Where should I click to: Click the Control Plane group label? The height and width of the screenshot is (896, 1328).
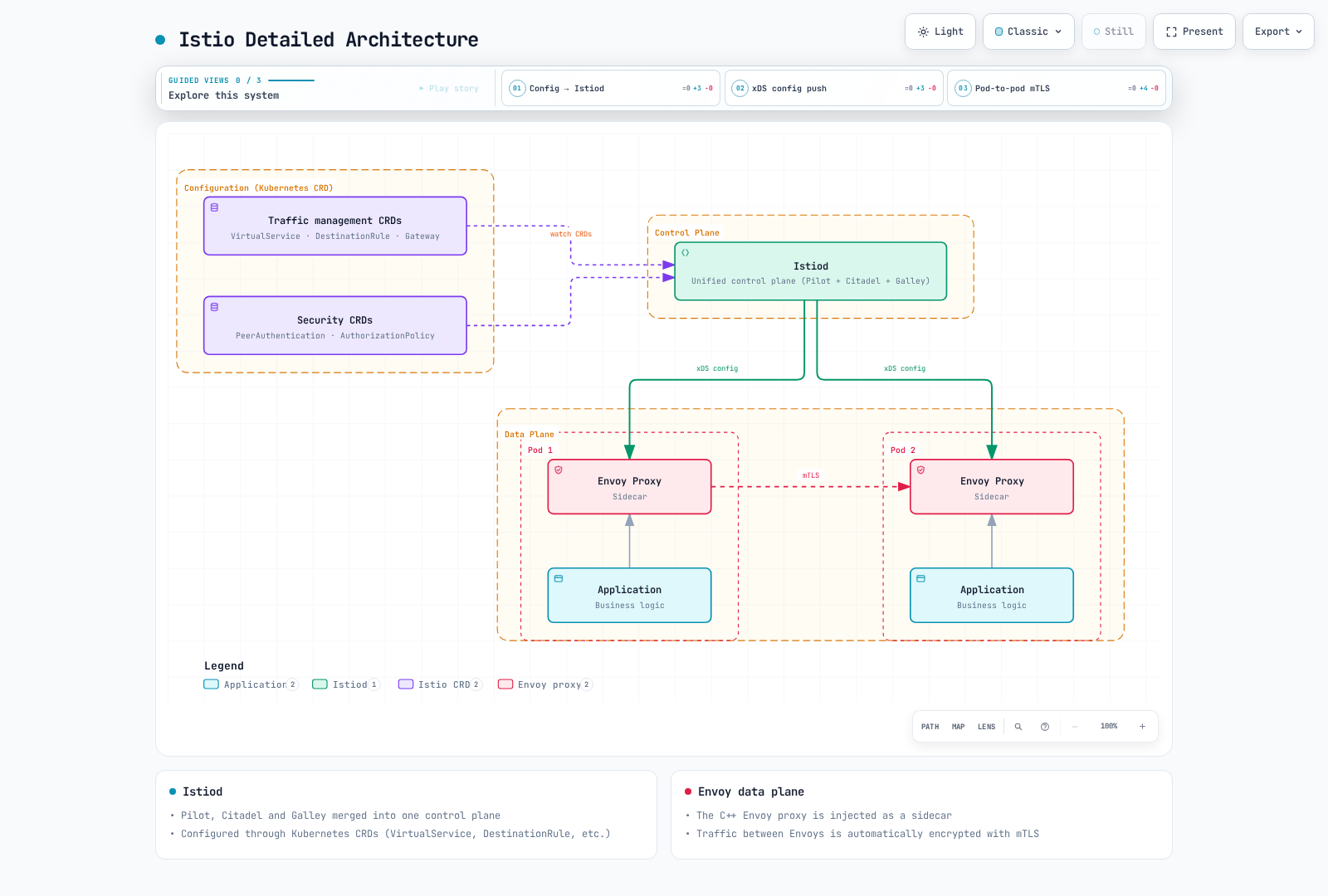[687, 233]
